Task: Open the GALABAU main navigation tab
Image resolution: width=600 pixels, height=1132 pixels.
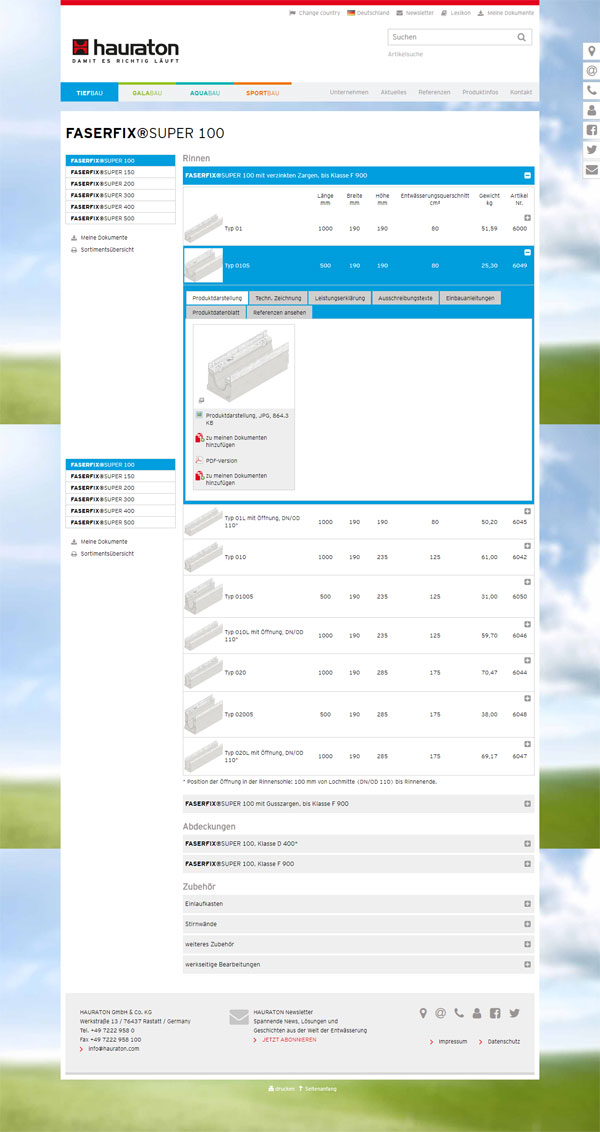Action: pos(147,92)
